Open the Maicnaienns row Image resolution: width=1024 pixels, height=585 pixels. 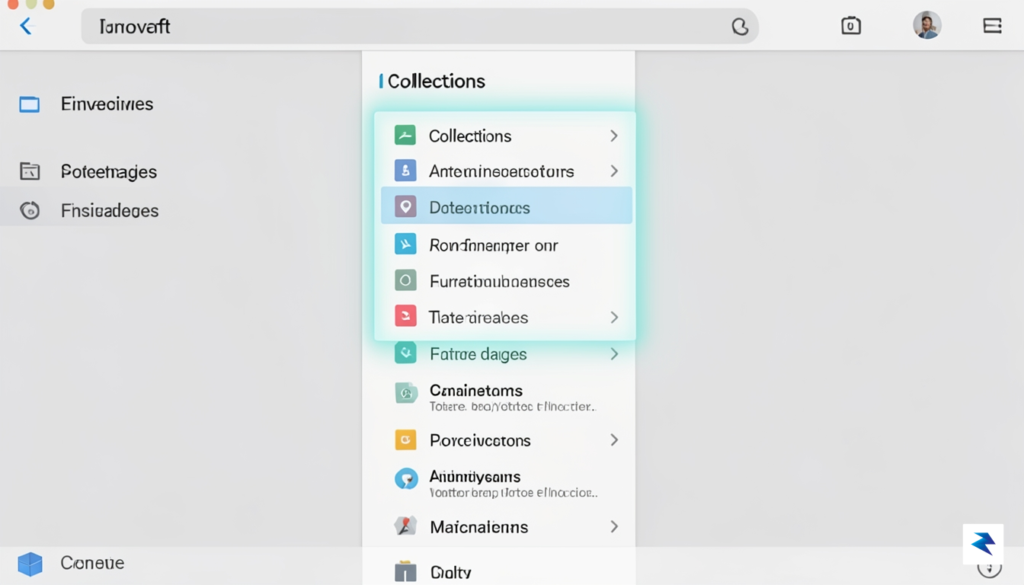click(x=506, y=526)
